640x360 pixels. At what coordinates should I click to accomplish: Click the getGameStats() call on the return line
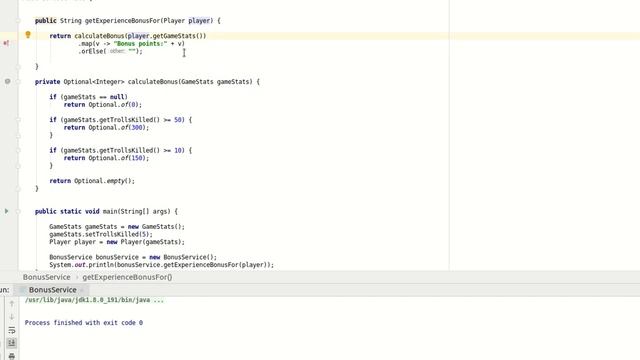tap(178, 36)
